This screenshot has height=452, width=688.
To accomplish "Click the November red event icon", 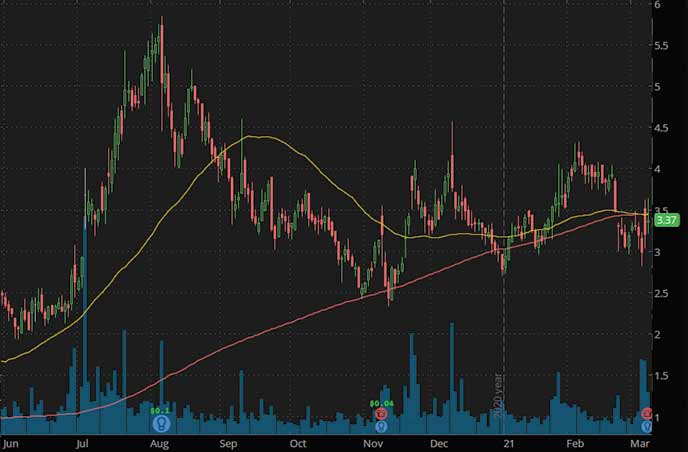I will [x=381, y=414].
